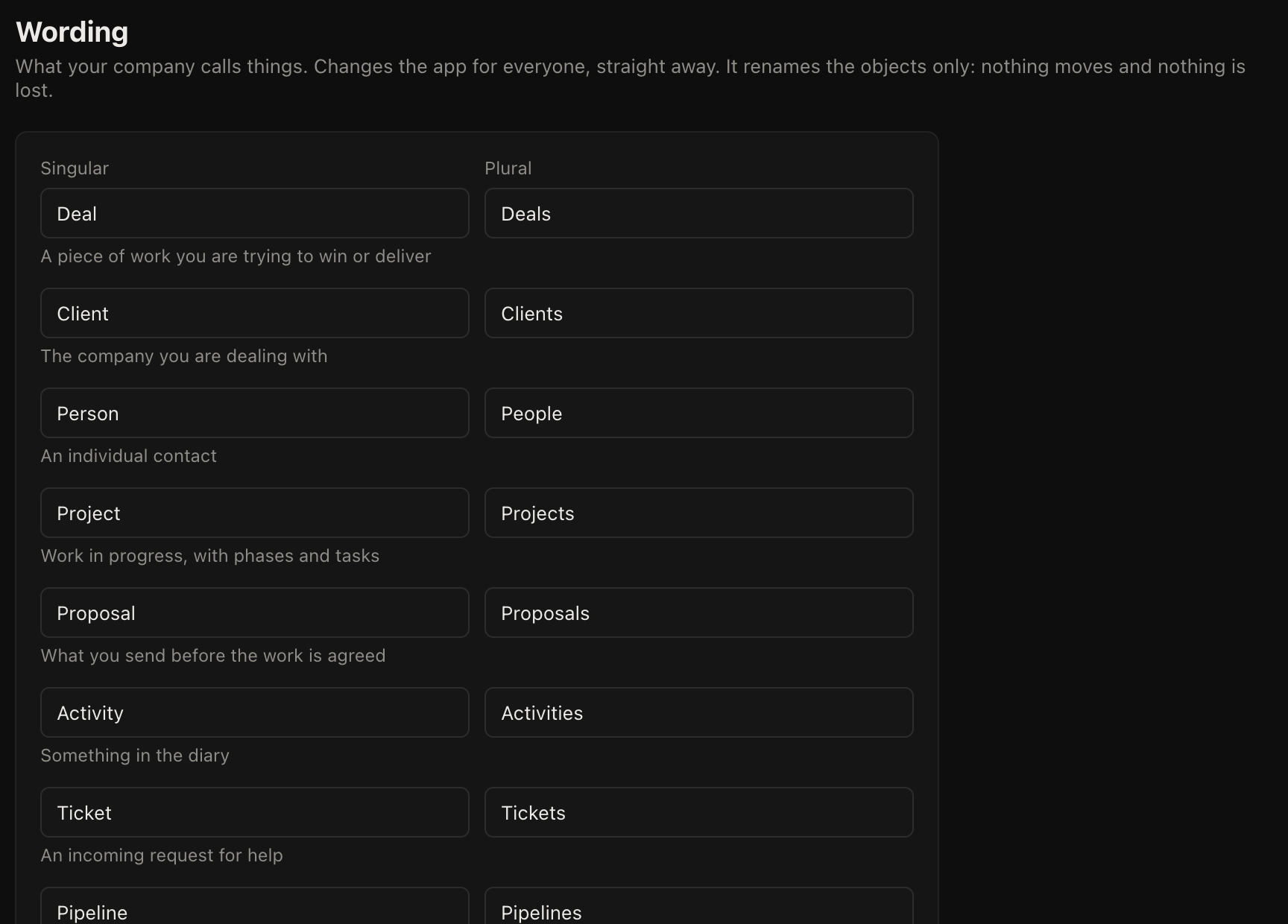Click the 'An individual contact' hint
The image size is (1288, 924).
pos(129,456)
